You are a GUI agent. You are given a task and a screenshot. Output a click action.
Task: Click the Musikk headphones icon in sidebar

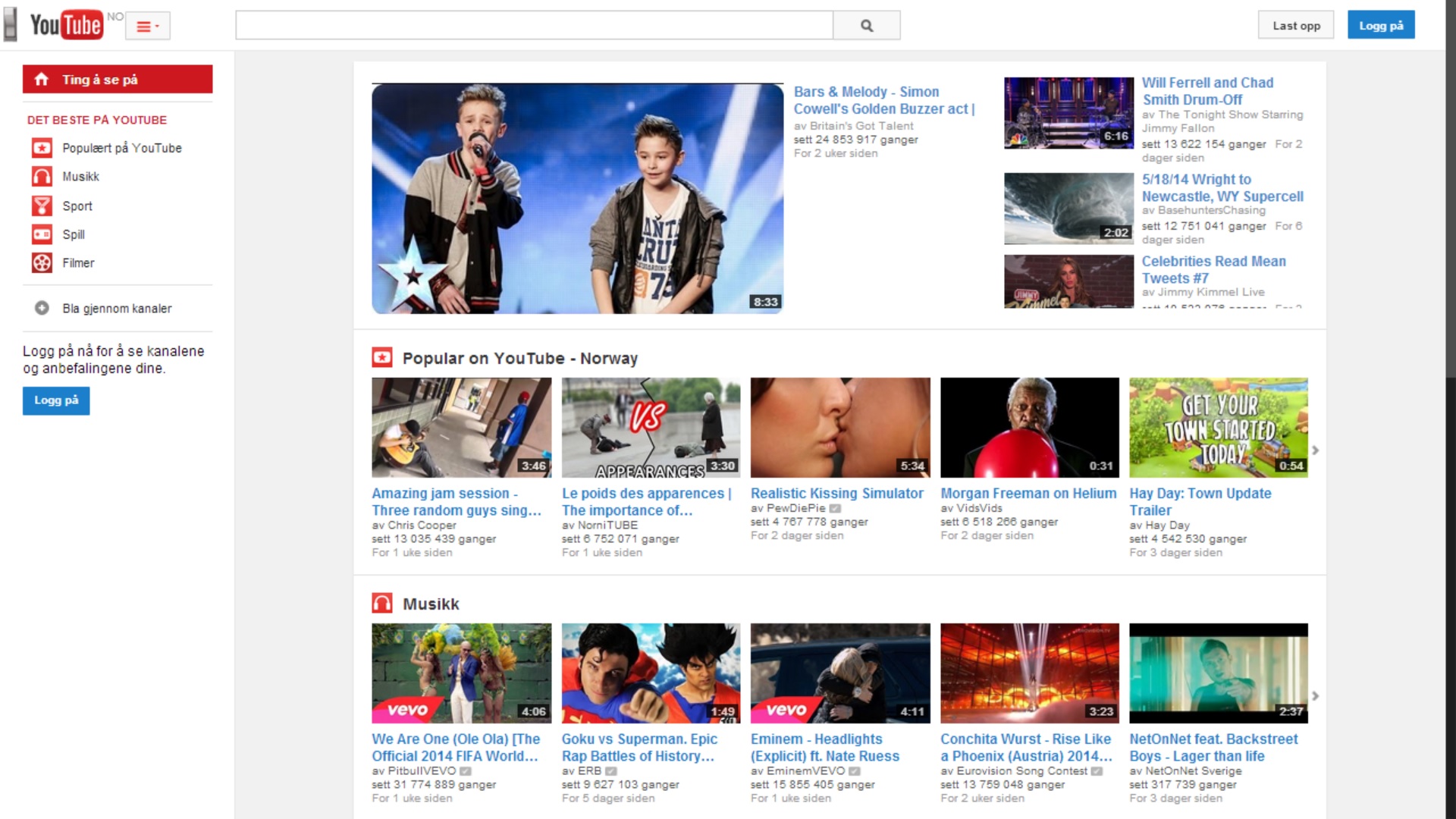pyautogui.click(x=42, y=177)
